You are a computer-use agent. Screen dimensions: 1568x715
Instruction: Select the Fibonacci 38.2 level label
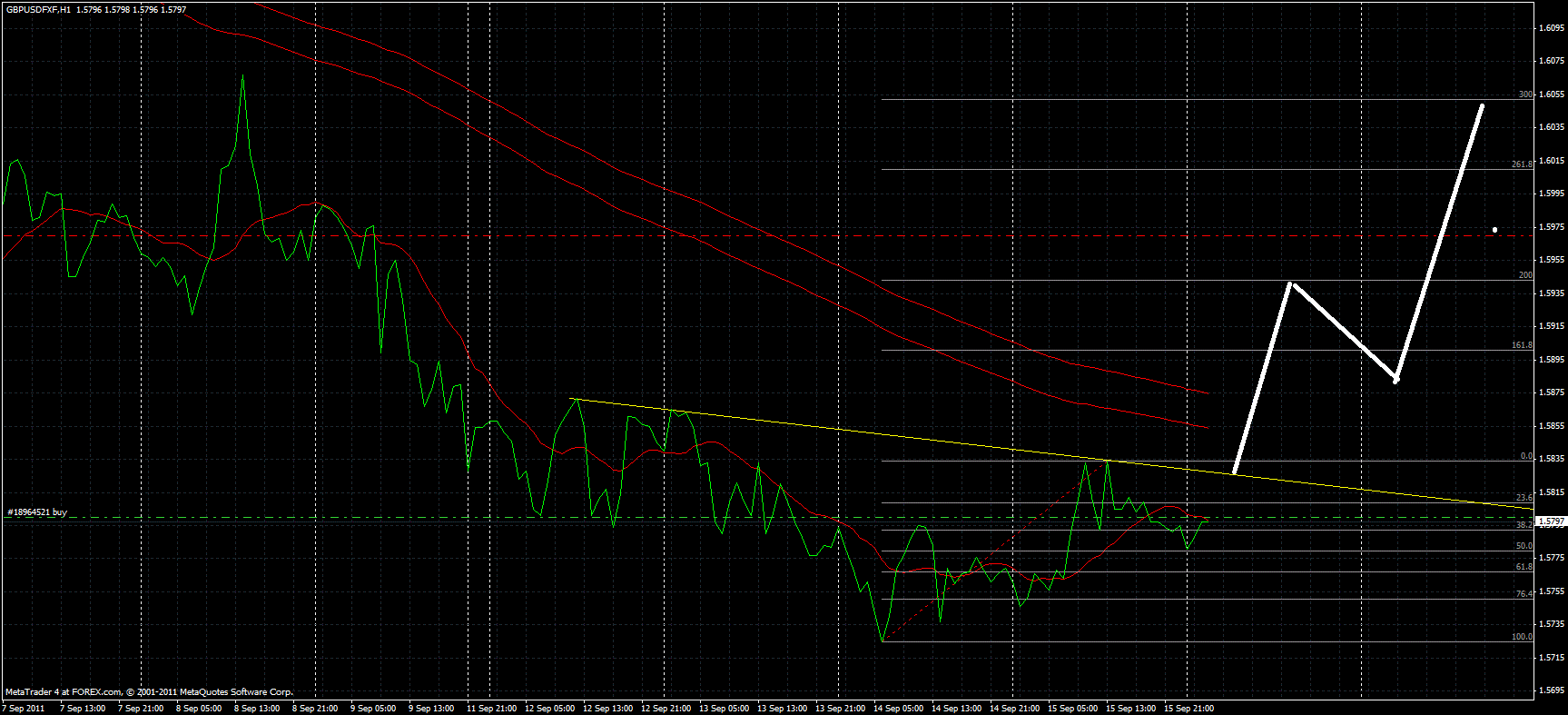click(x=1524, y=525)
